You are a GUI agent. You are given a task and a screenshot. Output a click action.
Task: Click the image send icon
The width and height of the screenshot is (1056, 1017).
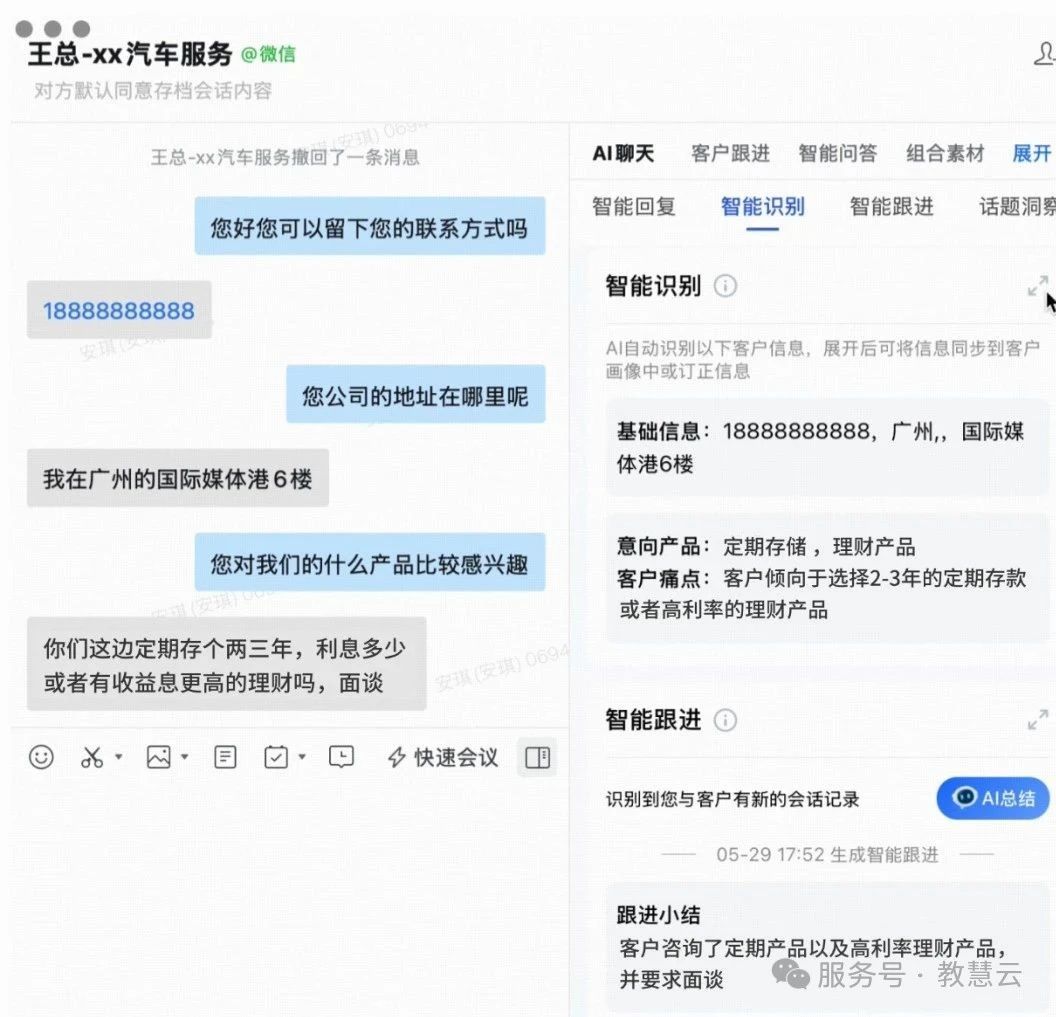tap(158, 758)
